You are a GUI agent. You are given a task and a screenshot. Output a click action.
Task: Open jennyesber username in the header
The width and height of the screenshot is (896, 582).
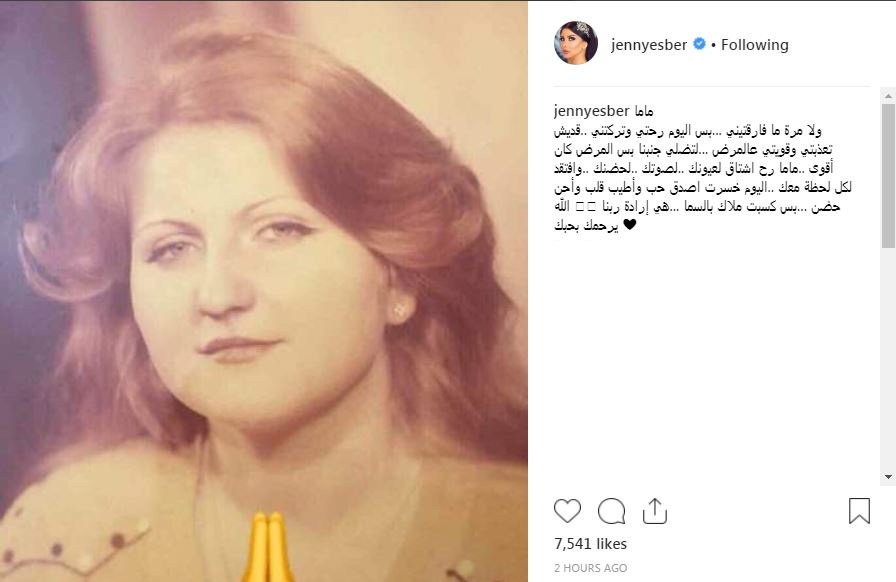(649, 45)
